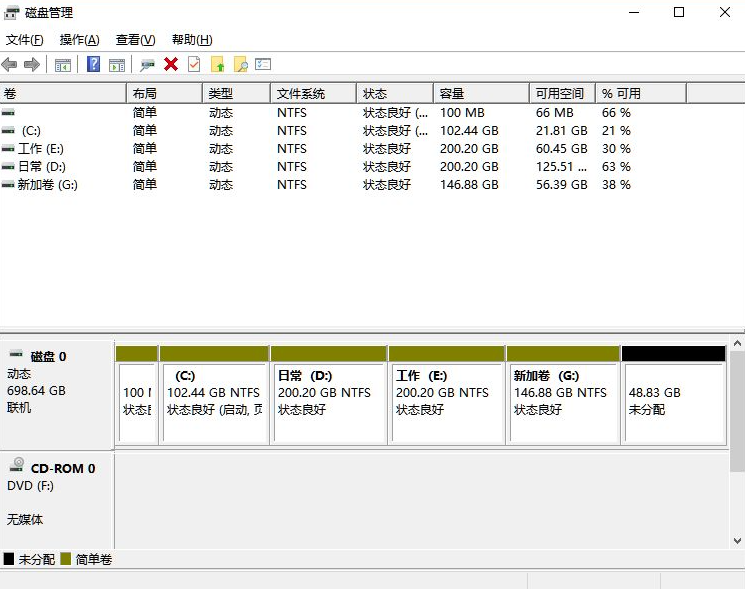Click the folder with magnifier search icon
Image resolution: width=745 pixels, height=589 pixels.
pos(240,65)
